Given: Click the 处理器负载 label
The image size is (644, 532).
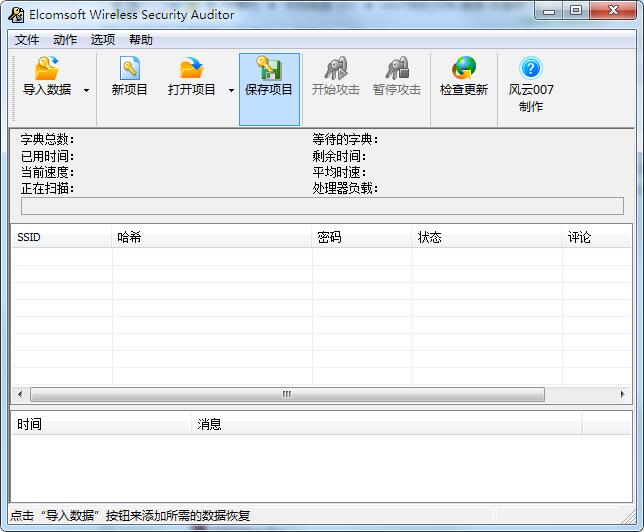Looking at the screenshot, I should click(x=345, y=189).
